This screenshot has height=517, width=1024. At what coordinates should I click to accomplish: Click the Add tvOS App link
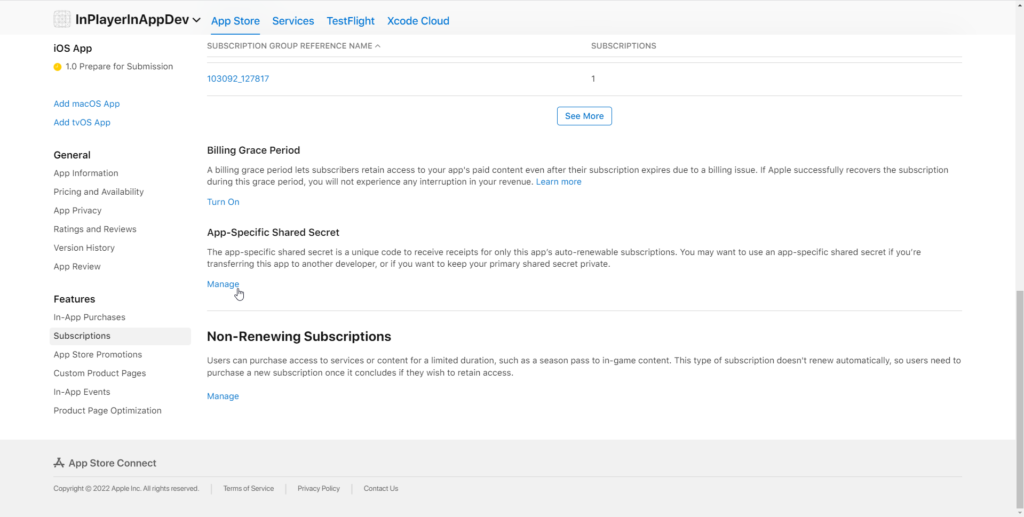coord(82,122)
